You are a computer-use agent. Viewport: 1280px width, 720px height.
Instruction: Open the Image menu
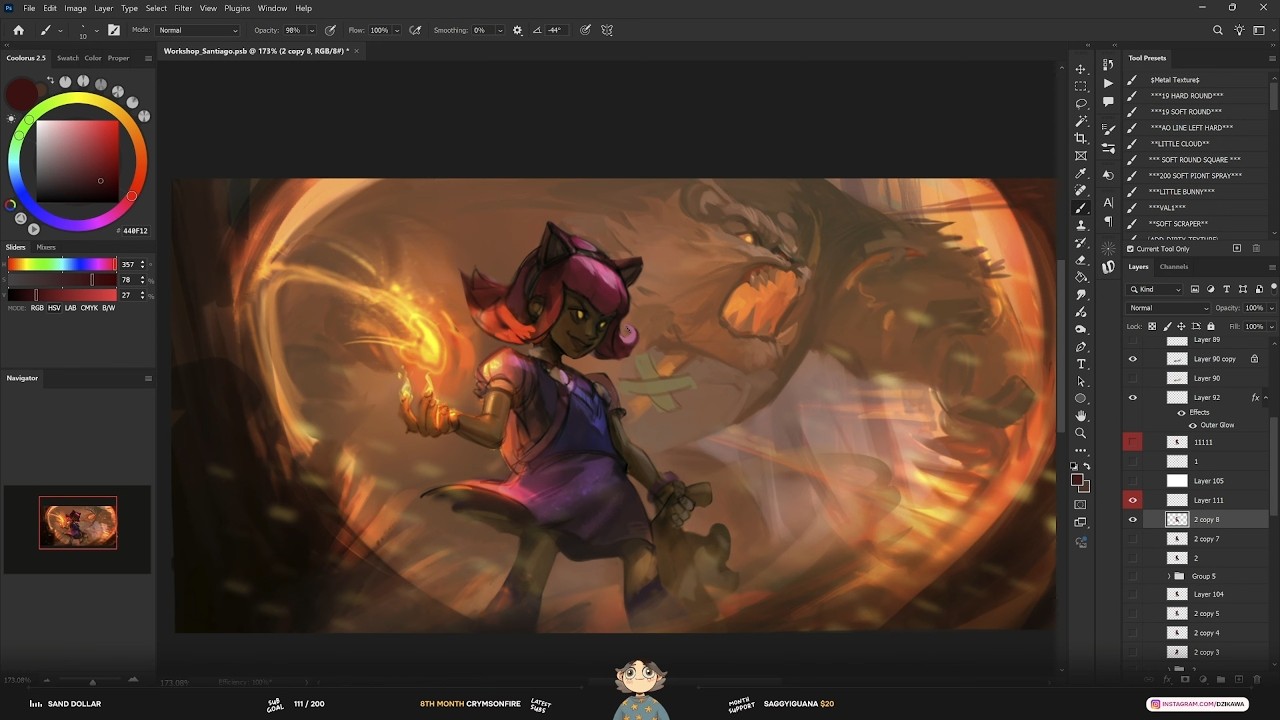tap(75, 8)
